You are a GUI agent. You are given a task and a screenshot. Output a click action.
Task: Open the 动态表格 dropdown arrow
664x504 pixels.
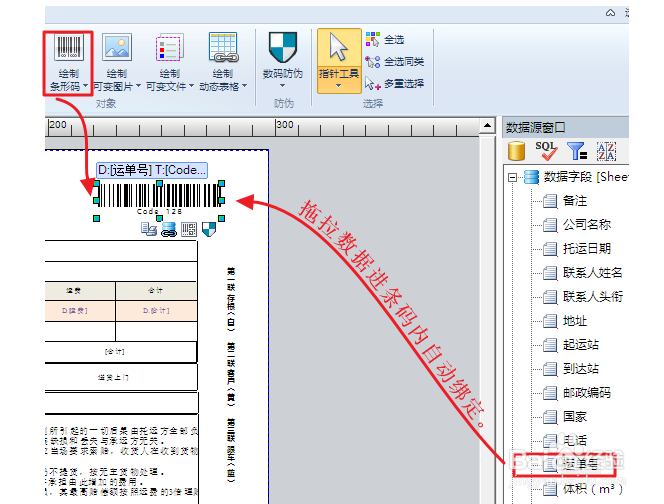[x=244, y=86]
